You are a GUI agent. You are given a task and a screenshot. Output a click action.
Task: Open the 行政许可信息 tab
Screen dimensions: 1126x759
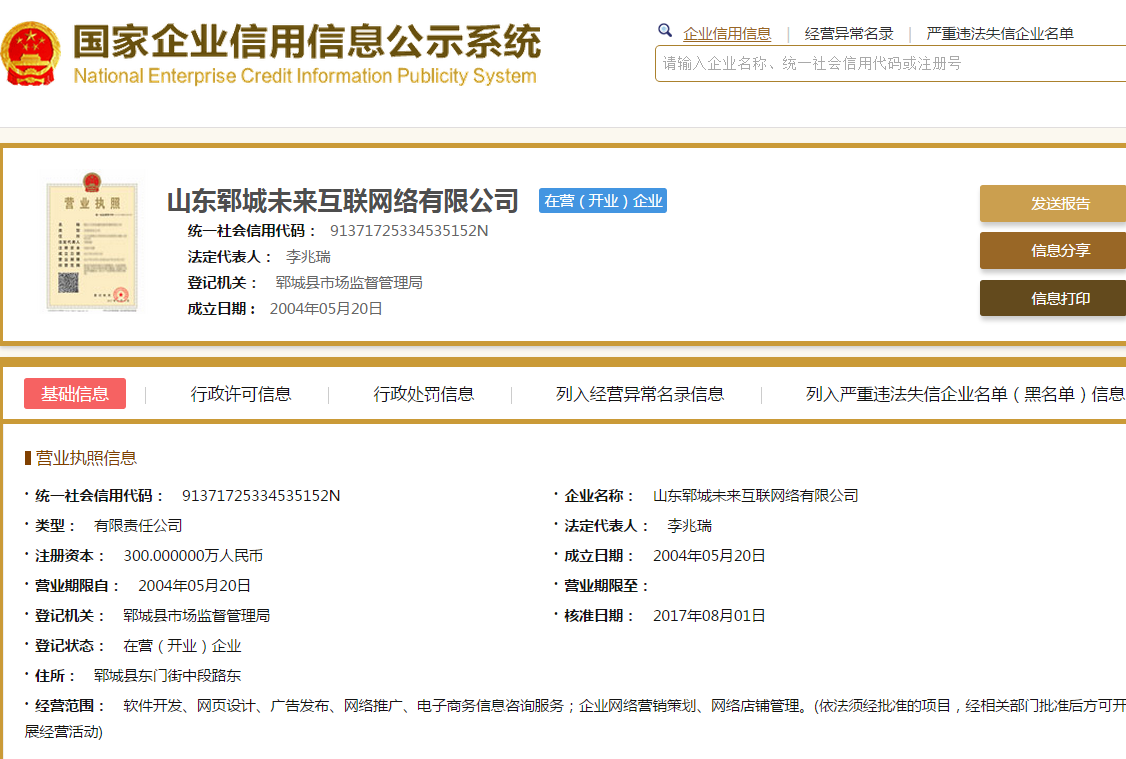(x=241, y=394)
